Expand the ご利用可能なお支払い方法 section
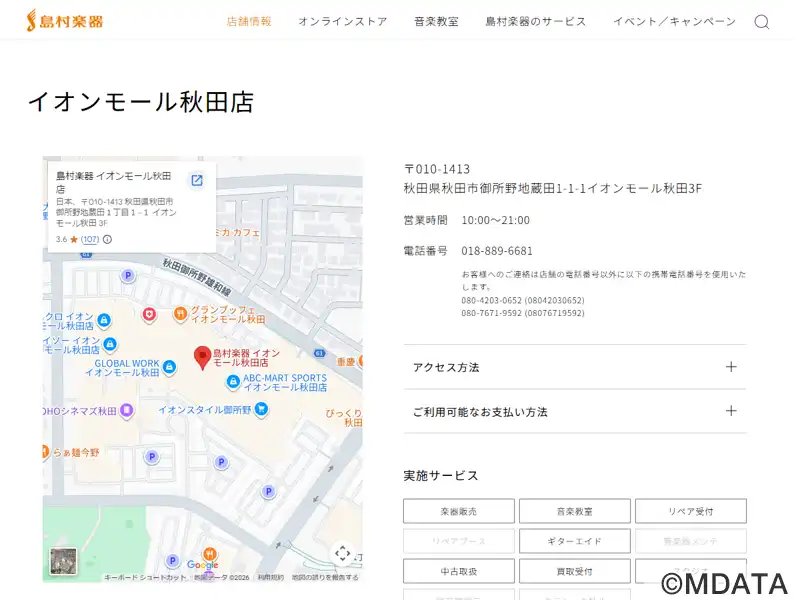This screenshot has height=600, width=800. pyautogui.click(x=574, y=411)
